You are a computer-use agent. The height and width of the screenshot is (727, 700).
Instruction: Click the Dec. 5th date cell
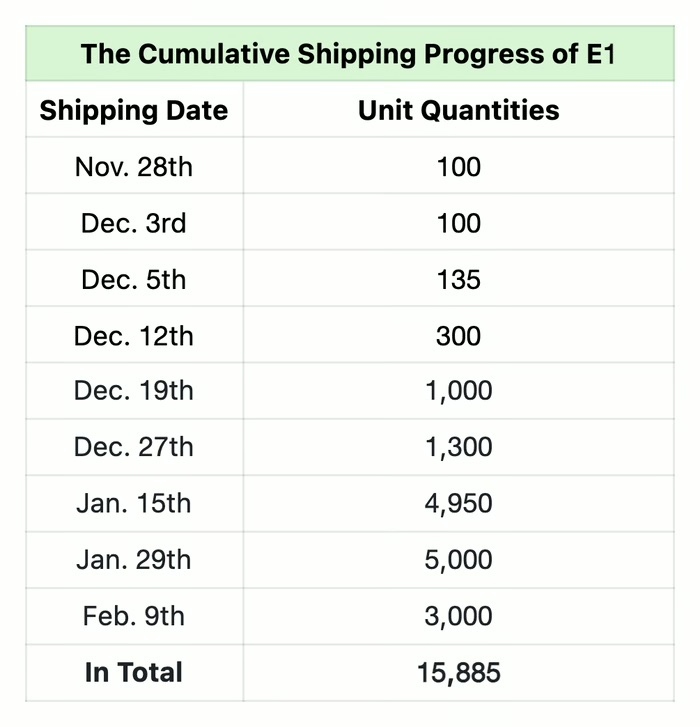(134, 278)
